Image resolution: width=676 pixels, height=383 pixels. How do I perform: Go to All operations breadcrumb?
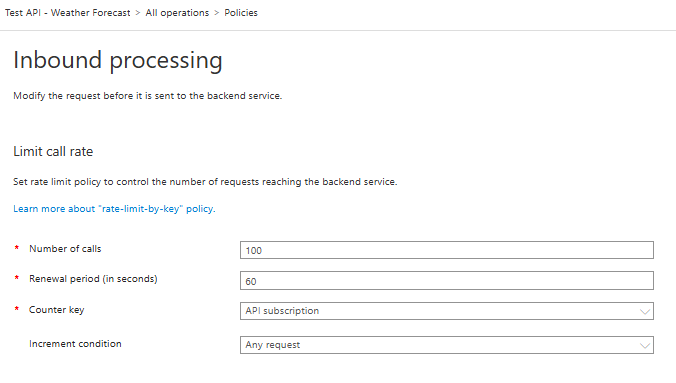[177, 13]
